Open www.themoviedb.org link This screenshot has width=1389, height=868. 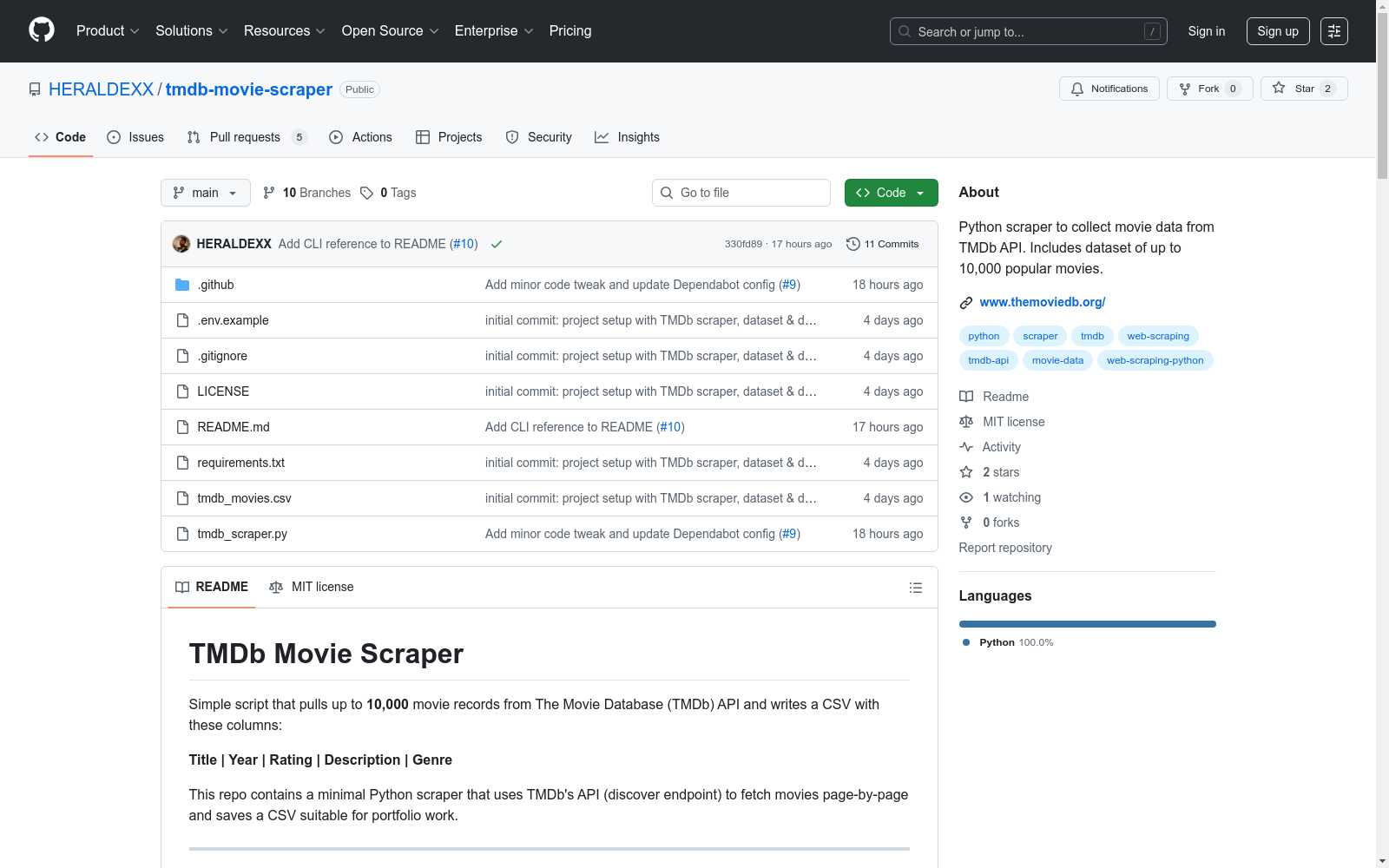pos(1043,303)
